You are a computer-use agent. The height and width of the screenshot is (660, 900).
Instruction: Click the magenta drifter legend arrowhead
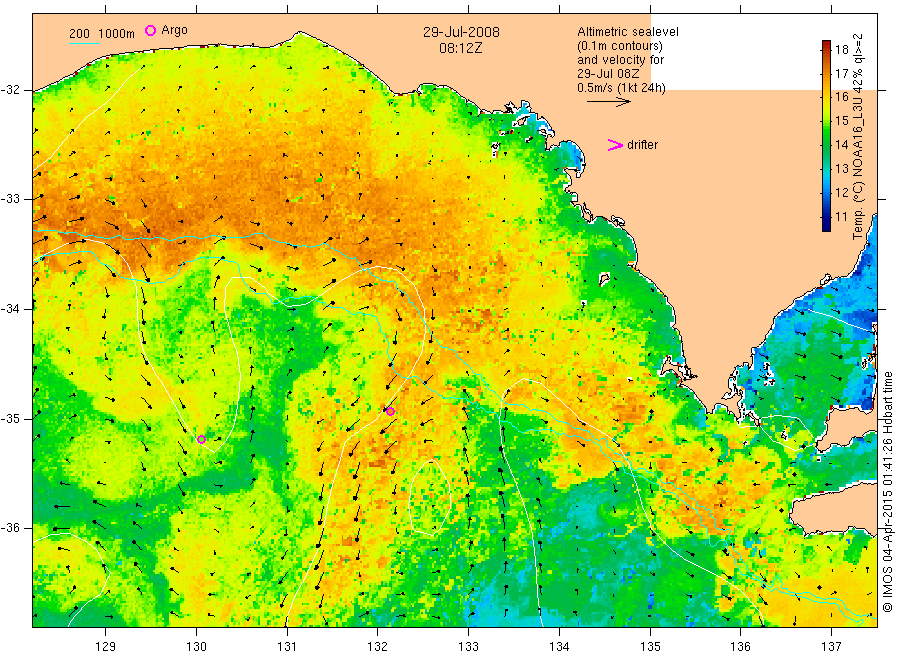coord(615,145)
